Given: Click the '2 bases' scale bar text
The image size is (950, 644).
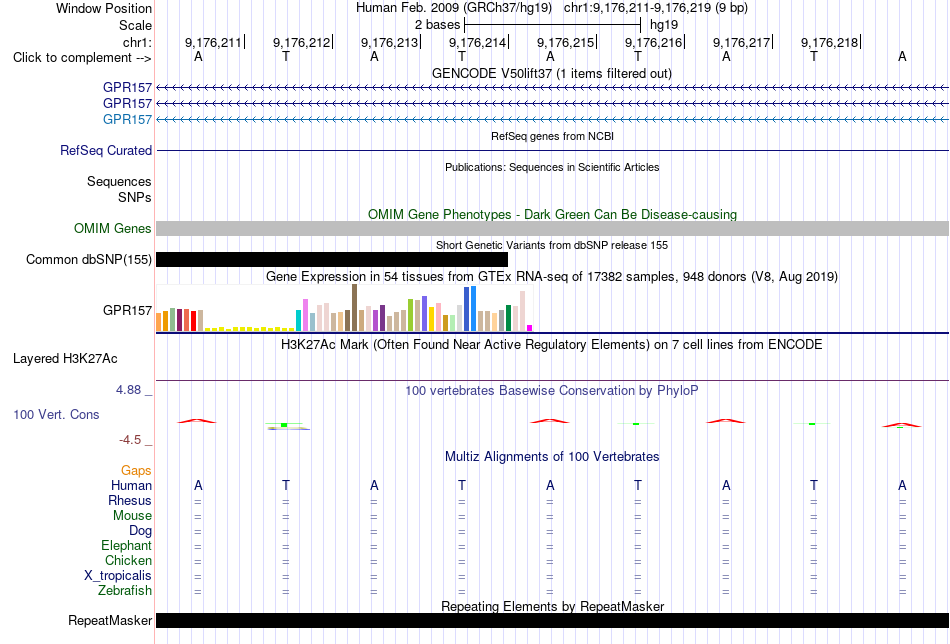Looking at the screenshot, I should pos(437,25).
